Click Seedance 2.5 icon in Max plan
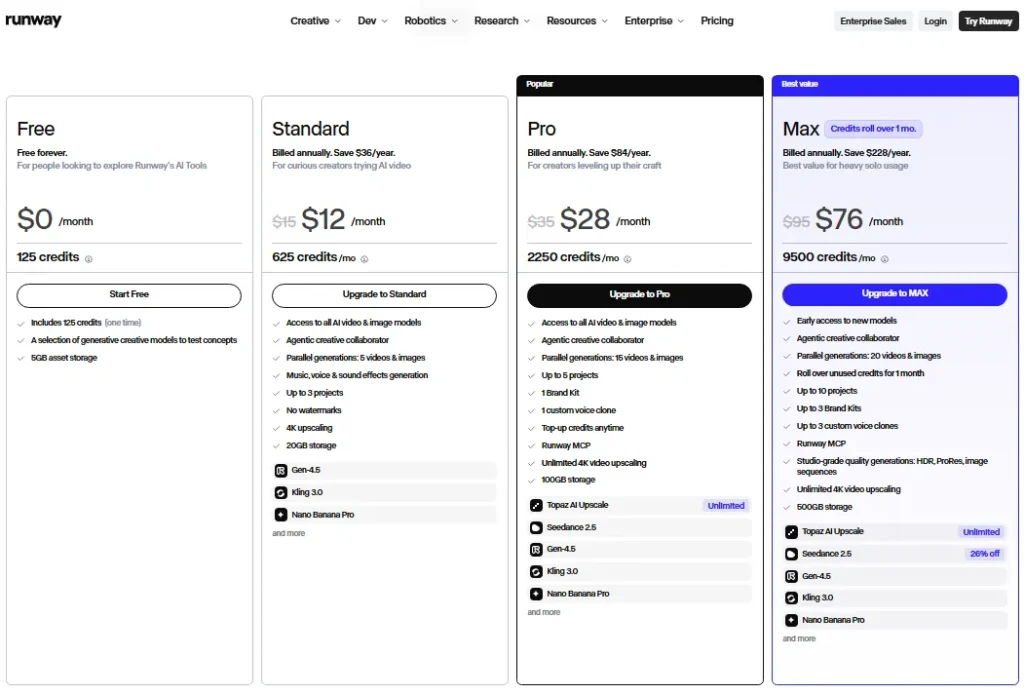Viewport: 1024px width, 694px height. tap(792, 554)
